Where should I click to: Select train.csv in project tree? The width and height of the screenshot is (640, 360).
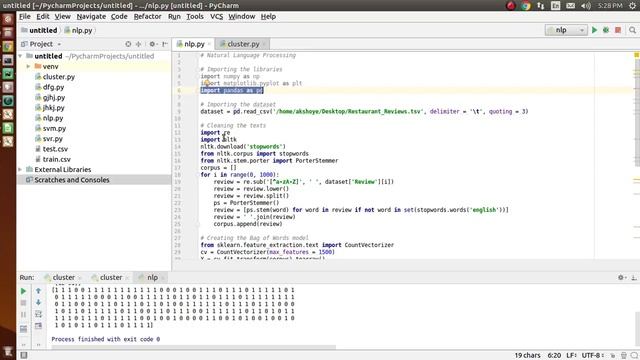[56, 159]
